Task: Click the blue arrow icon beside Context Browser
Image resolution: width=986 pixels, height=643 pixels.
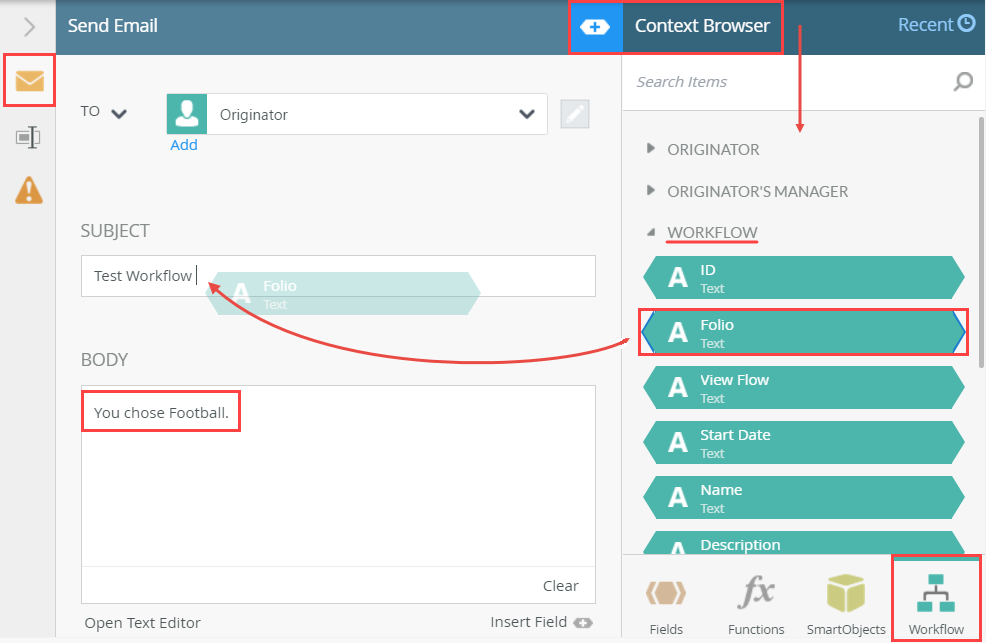Action: coord(596,24)
